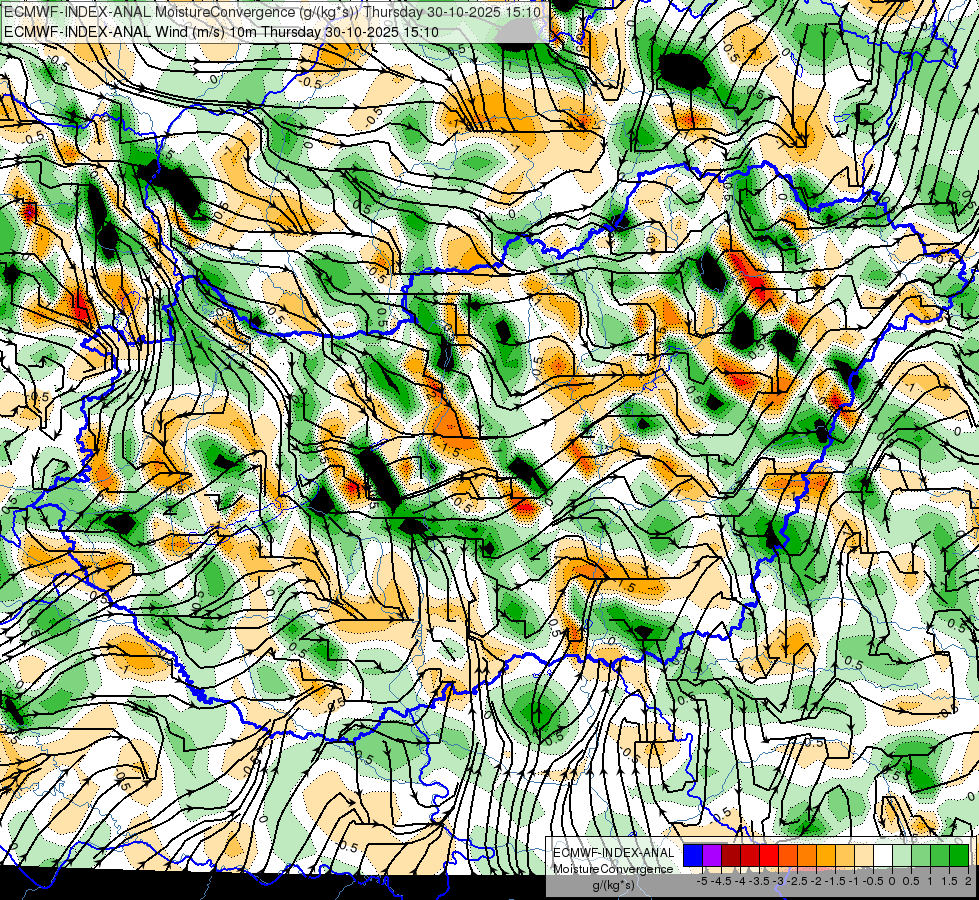Pick the amber swatch between -2 and -1.5
Viewport: 979px width, 900px height.
tap(825, 856)
